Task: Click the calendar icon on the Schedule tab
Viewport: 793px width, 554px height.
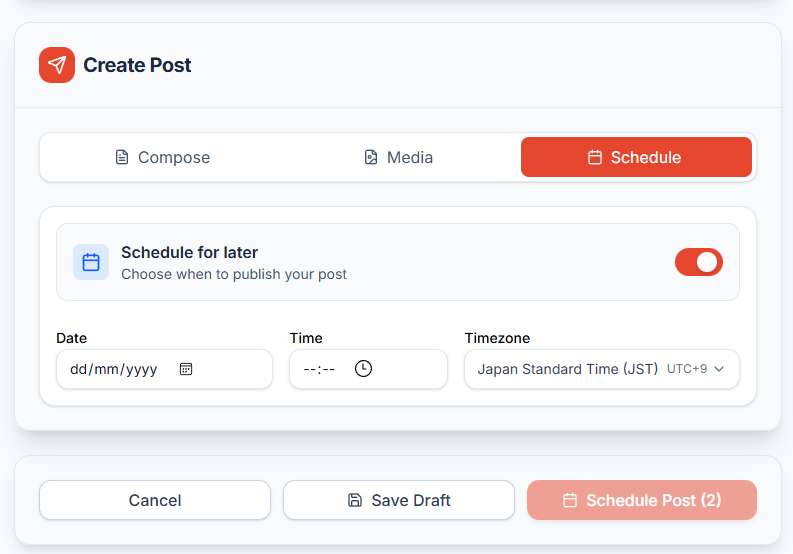Action: pos(595,157)
